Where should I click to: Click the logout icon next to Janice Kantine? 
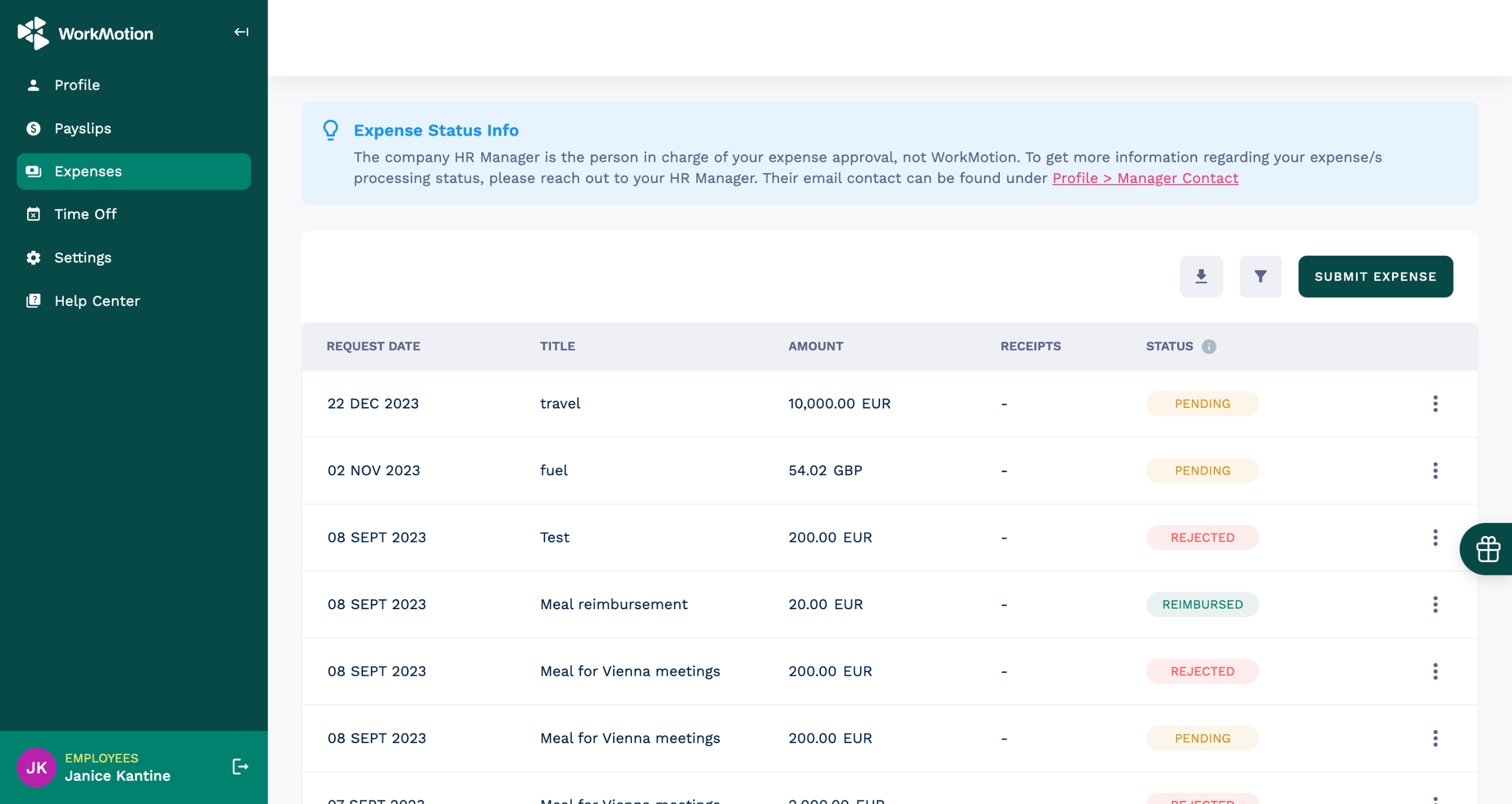(240, 766)
